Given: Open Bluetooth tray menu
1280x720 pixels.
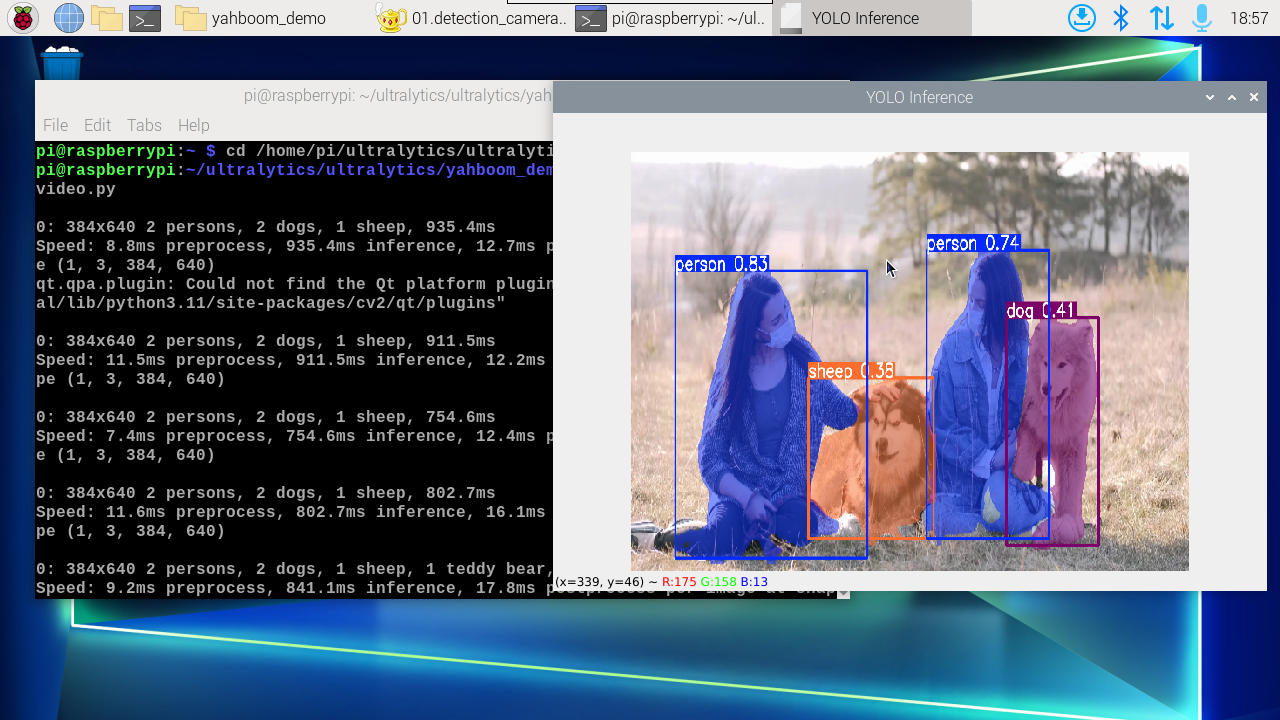Looking at the screenshot, I should point(1121,18).
